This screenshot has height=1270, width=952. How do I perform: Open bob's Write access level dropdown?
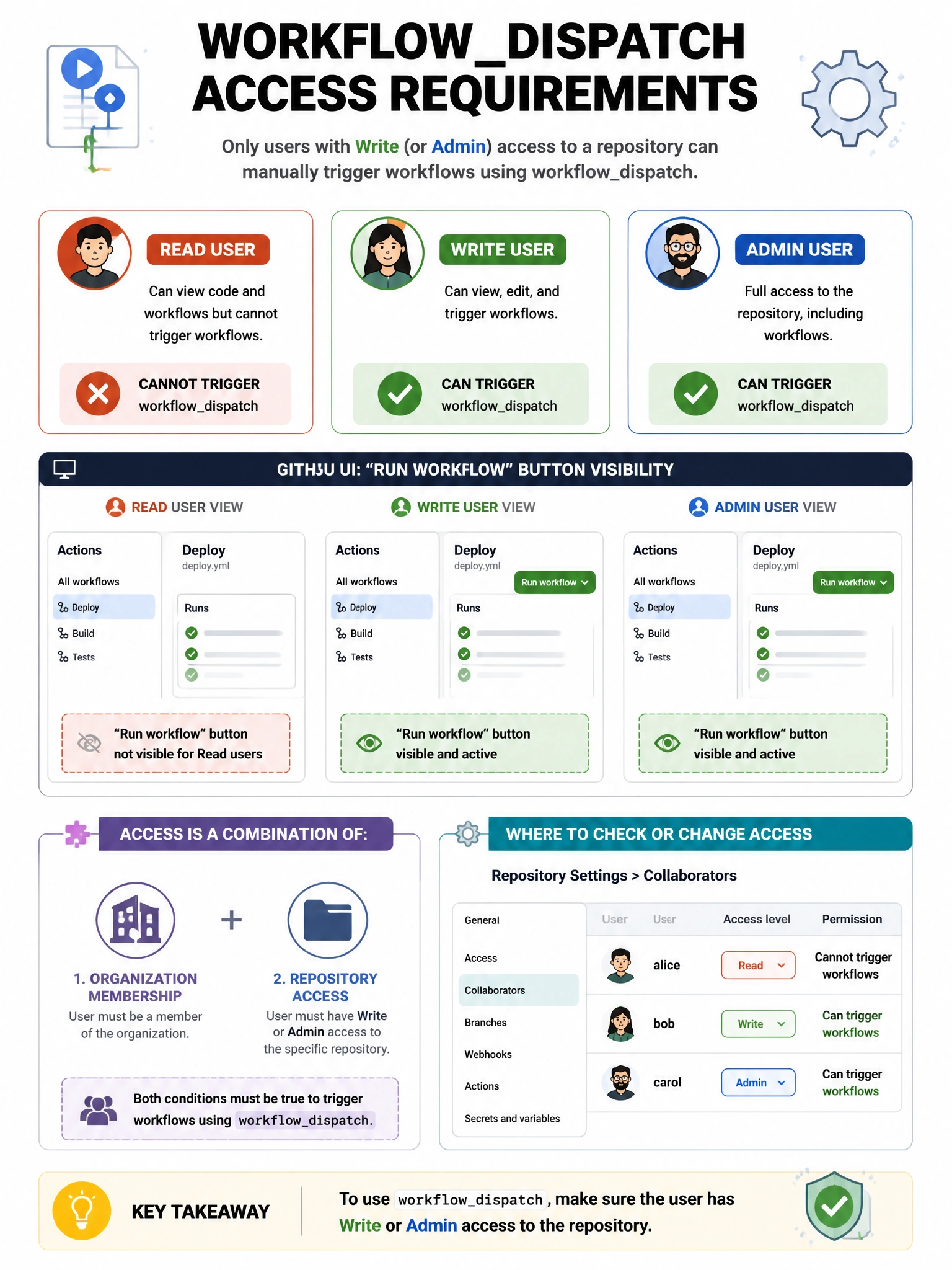(758, 1024)
